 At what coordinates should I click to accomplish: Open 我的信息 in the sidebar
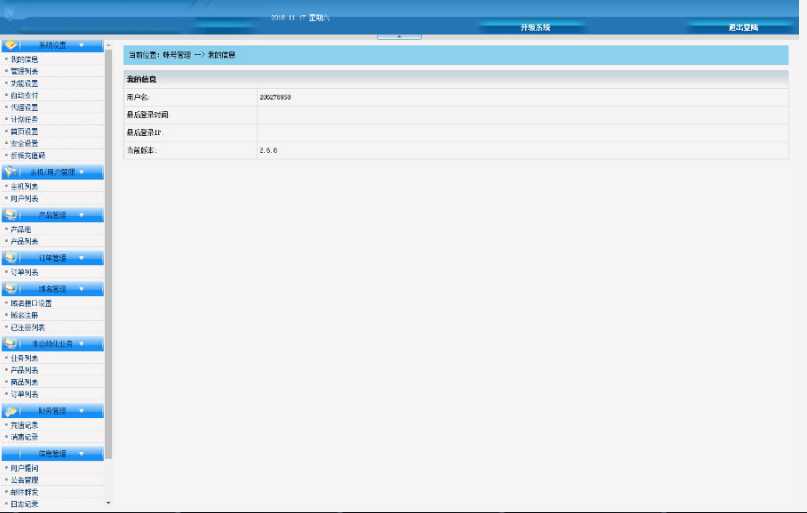coord(25,60)
